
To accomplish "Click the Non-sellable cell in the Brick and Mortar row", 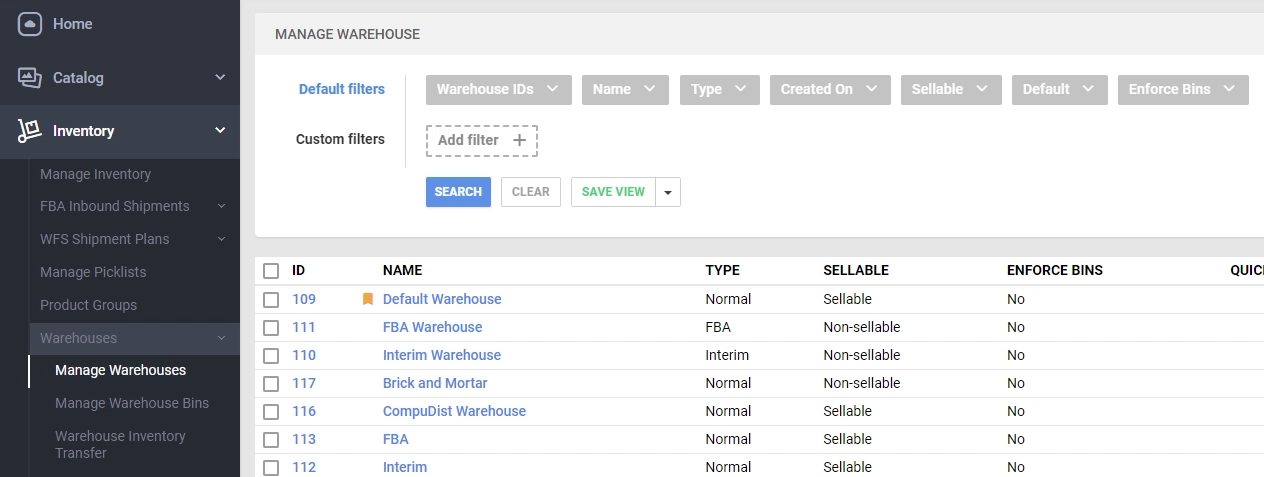I will 862,383.
